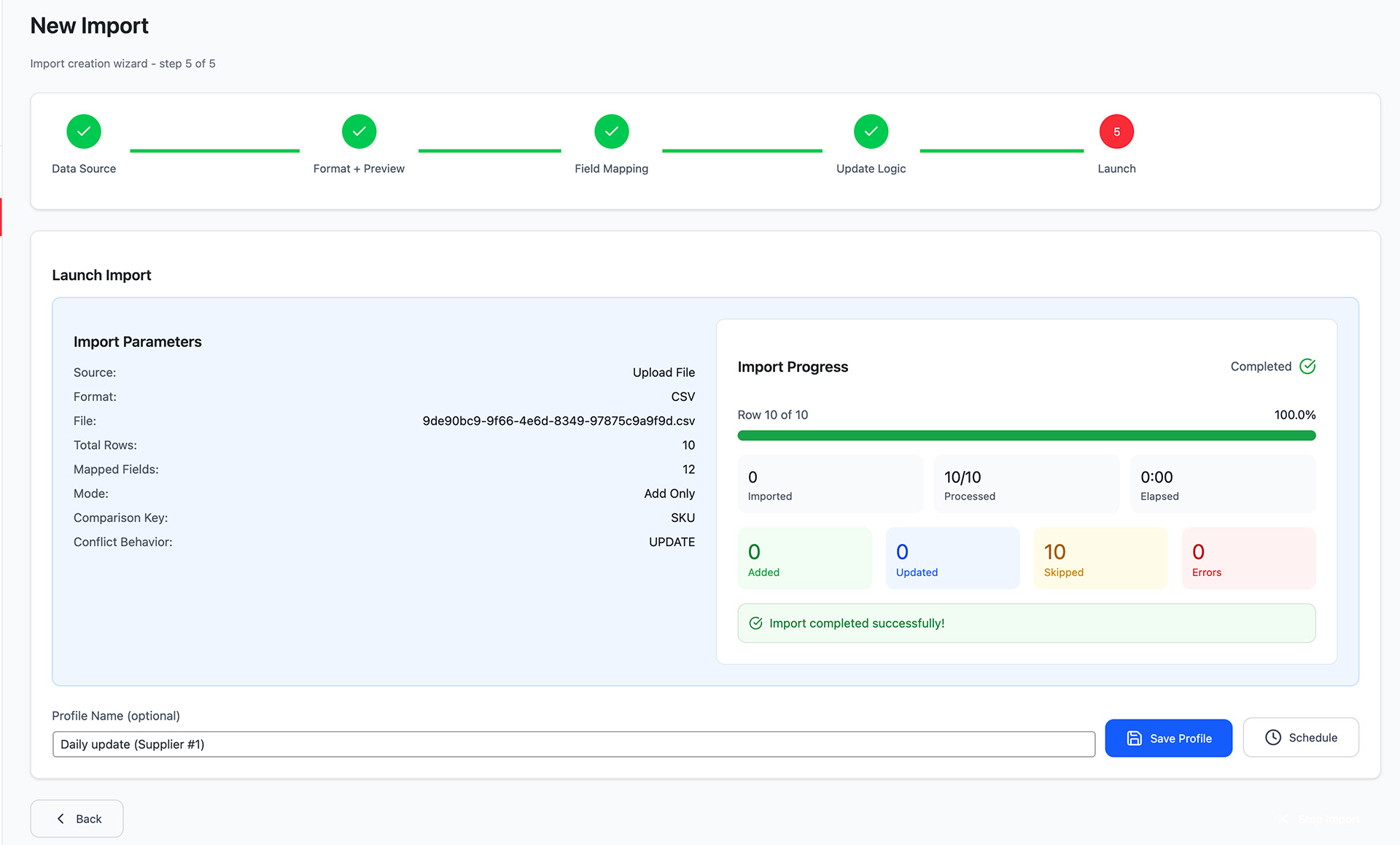1400x845 pixels.
Task: Select the Update Logic step label
Action: tap(871, 168)
